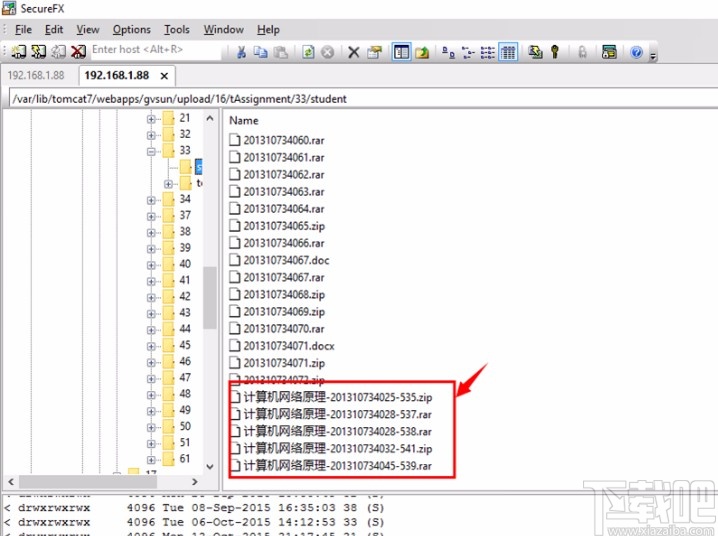
Task: Click the tree scrollbar up arrow
Action: 210,118
